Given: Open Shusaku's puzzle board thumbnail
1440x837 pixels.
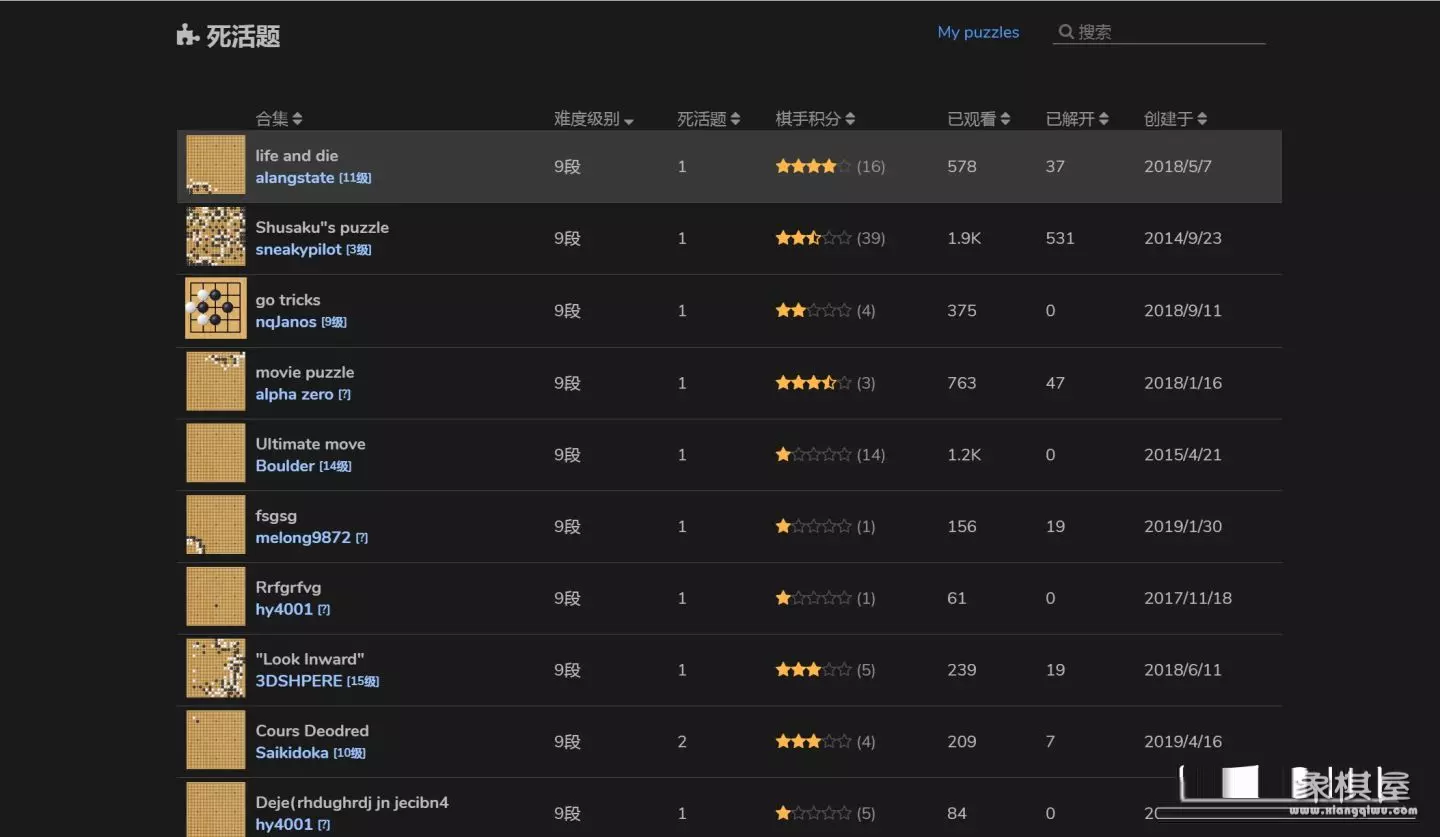Looking at the screenshot, I should 215,237.
